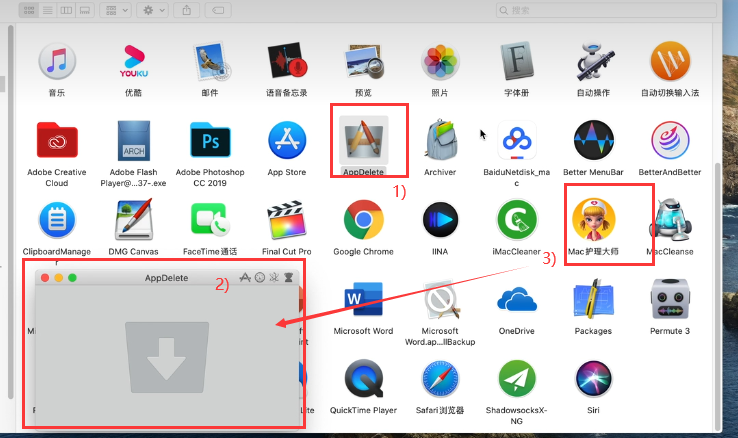Select the Packages app icon

point(594,299)
